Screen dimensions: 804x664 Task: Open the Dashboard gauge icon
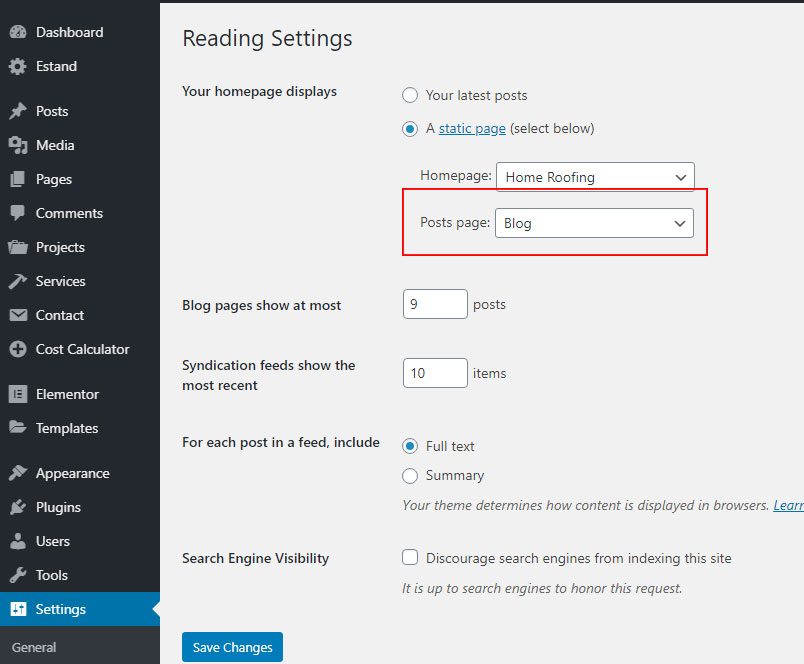tap(18, 32)
